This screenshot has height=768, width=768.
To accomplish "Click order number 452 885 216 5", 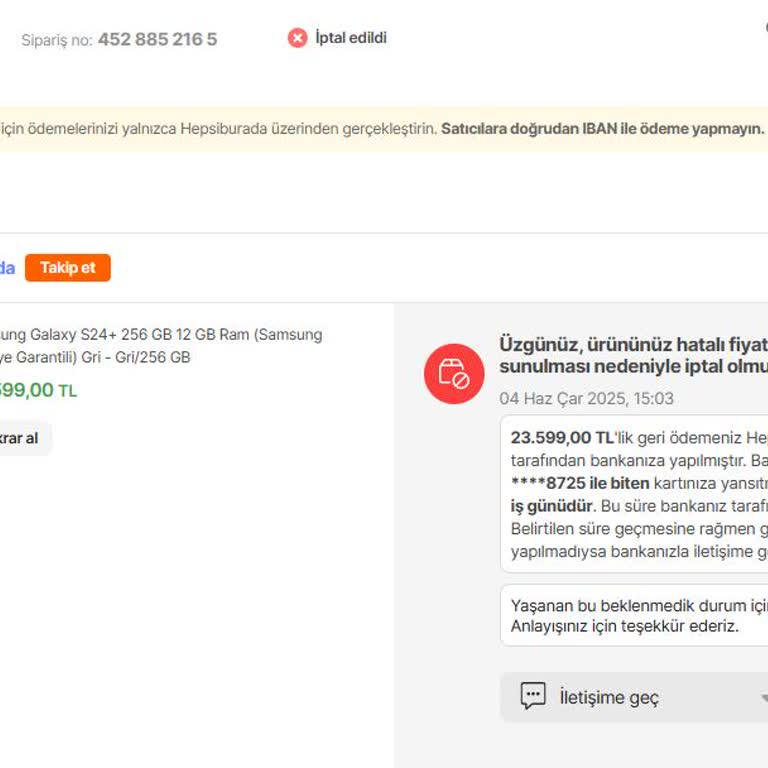I will (x=157, y=39).
